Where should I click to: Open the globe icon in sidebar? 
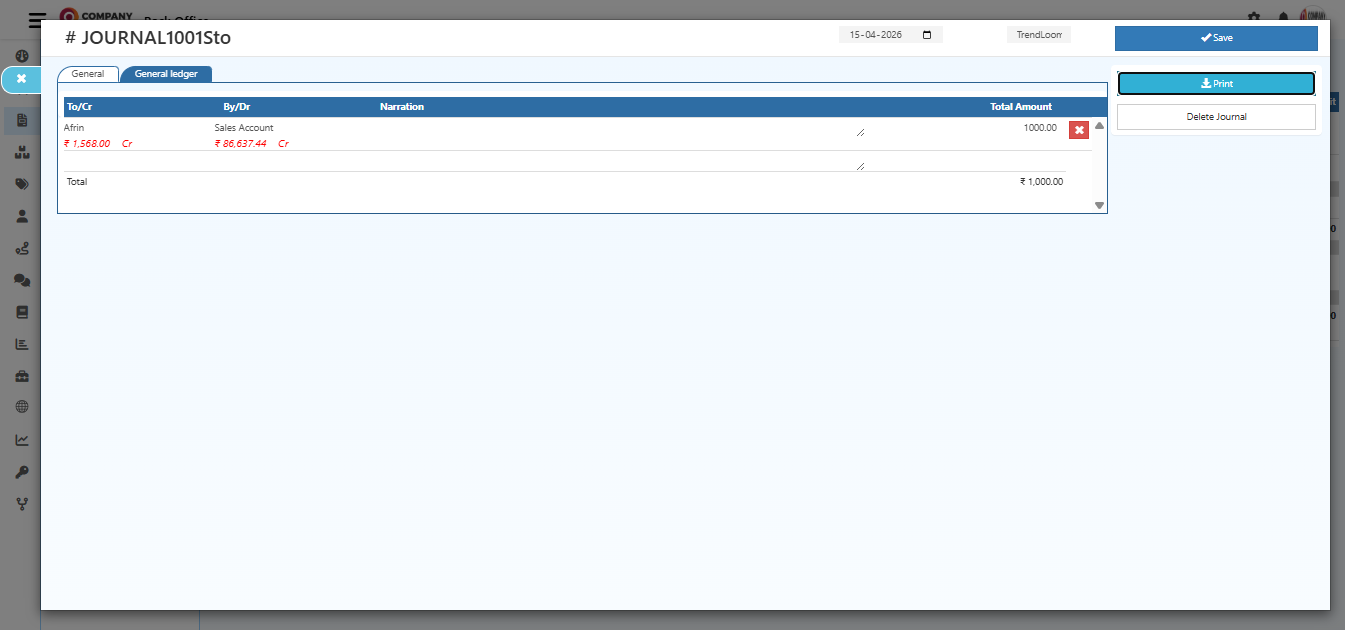click(x=21, y=407)
